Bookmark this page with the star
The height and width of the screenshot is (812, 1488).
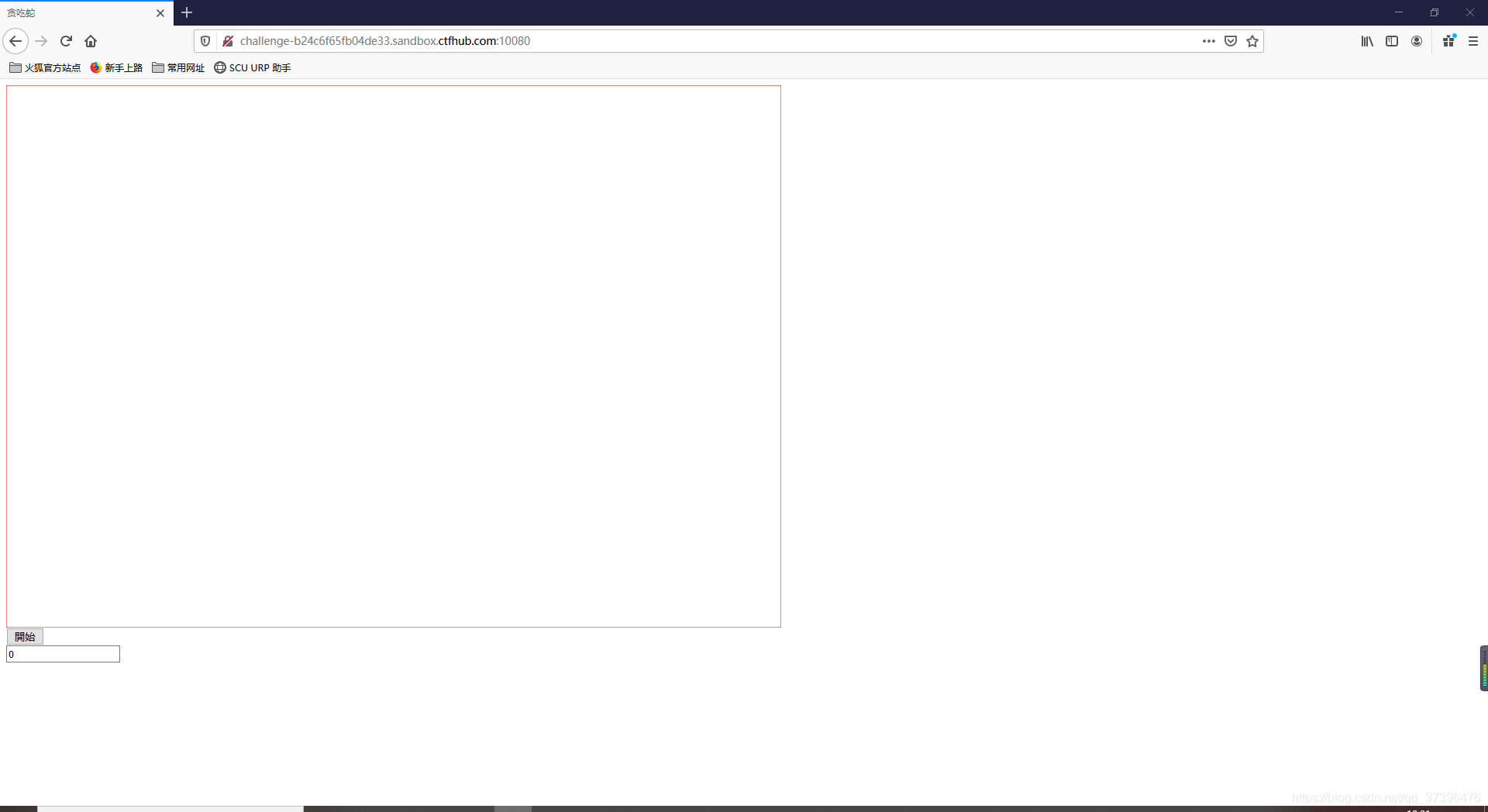pyautogui.click(x=1252, y=41)
